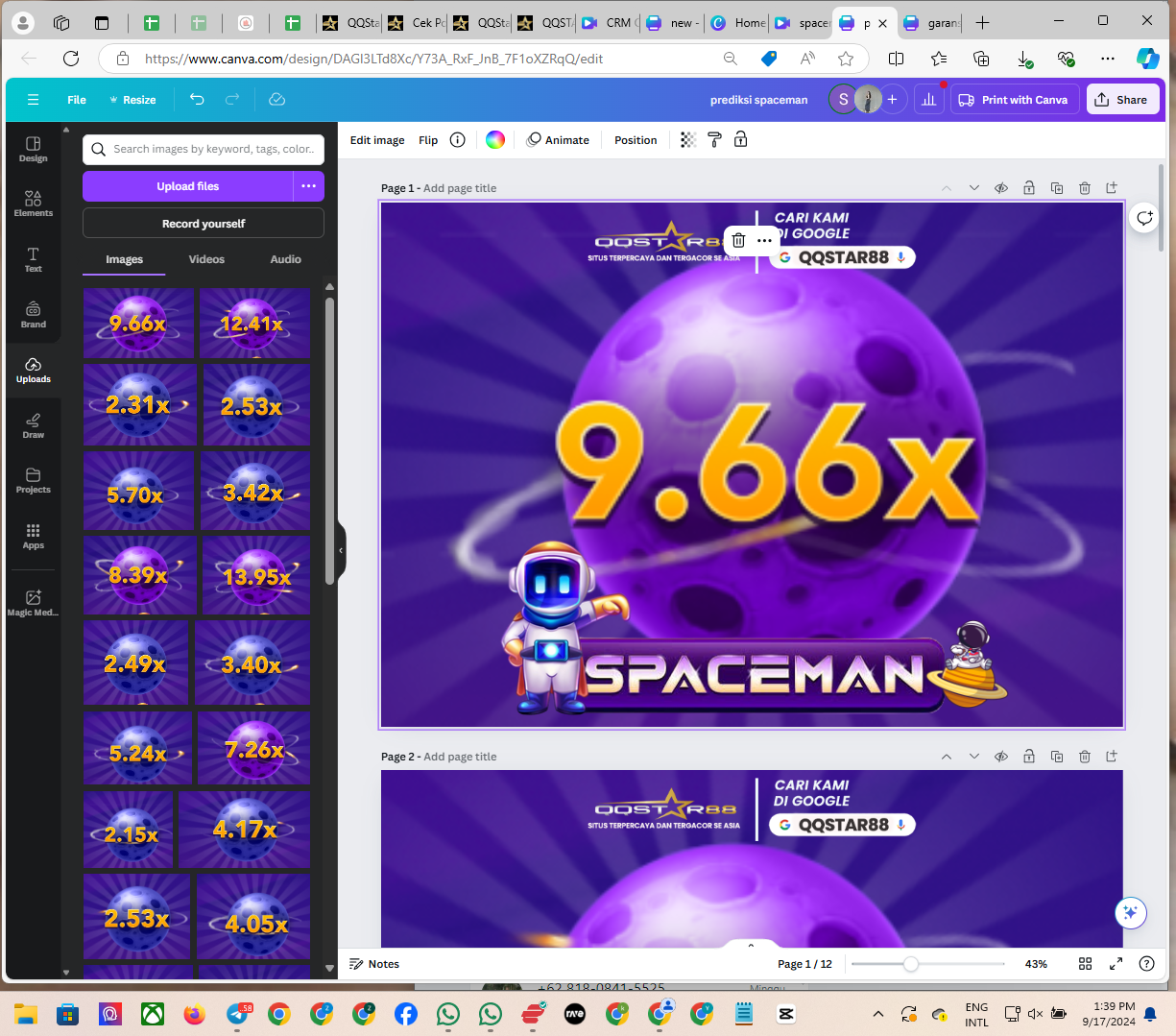
Task: Open more options on floating image toolbar
Action: pyautogui.click(x=764, y=240)
